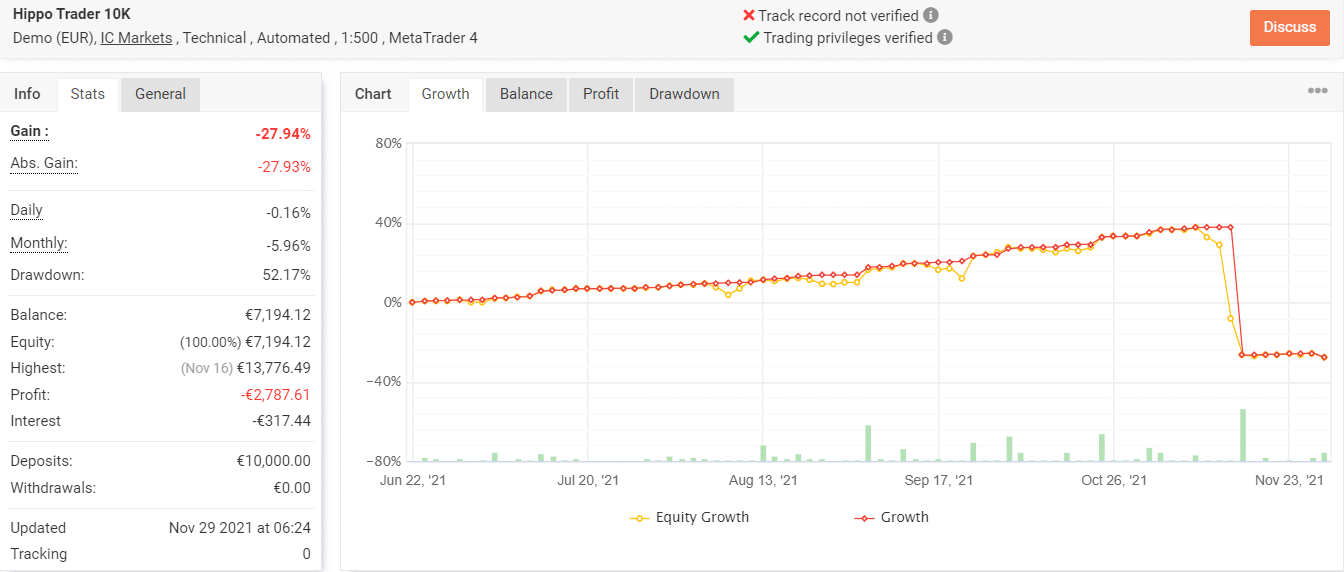This screenshot has width=1344, height=572.
Task: Open the Profit chart tab
Action: (601, 94)
